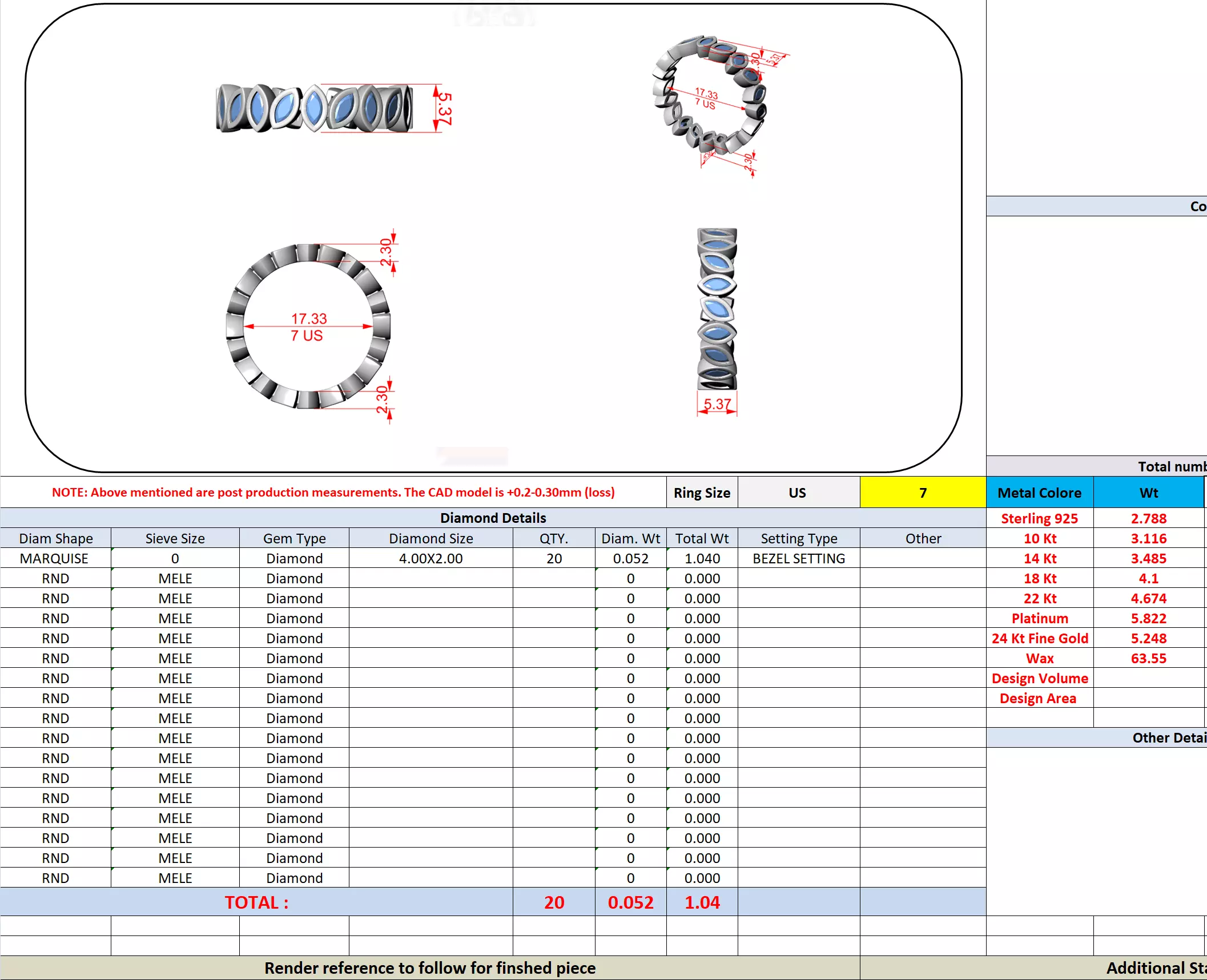Click the total weight 1.04 cell

[x=702, y=902]
